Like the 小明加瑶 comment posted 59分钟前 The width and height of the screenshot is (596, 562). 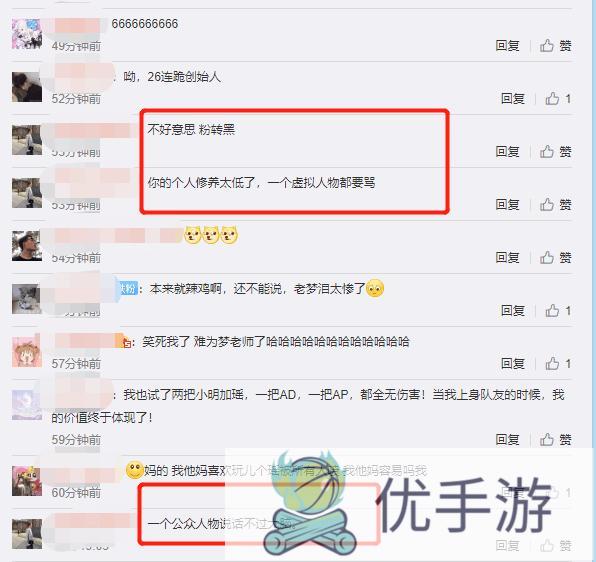[x=556, y=440]
